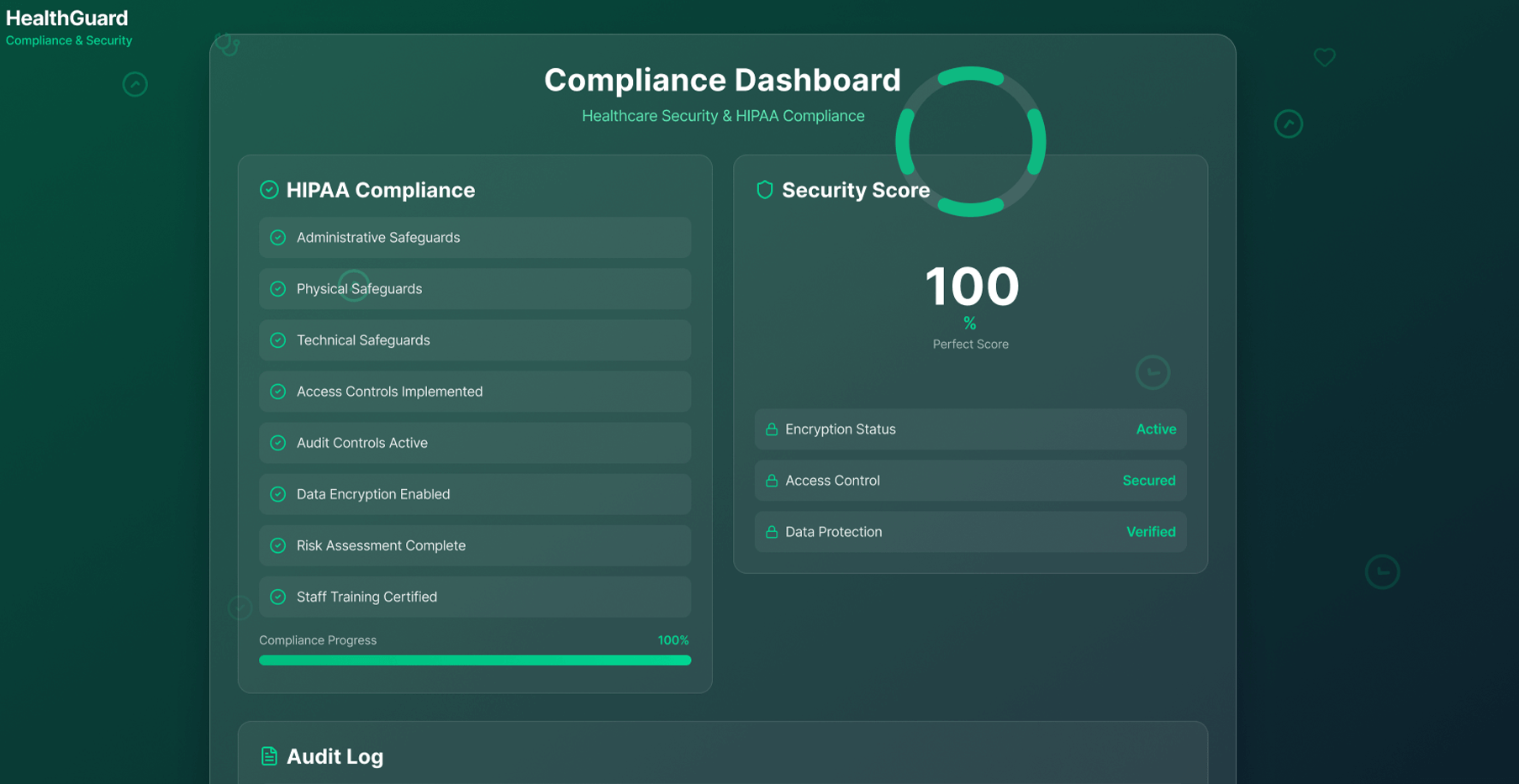Screen dimensions: 1519x784
Task: Toggle the Administrative Safeguards check
Action: click(x=278, y=237)
